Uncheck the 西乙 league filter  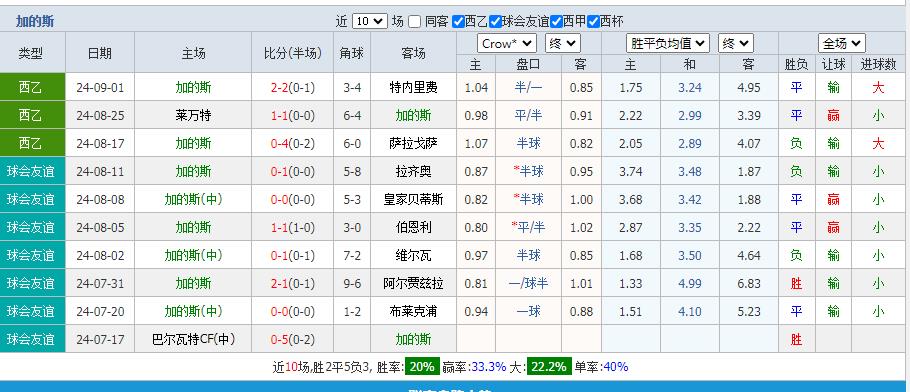(x=458, y=21)
